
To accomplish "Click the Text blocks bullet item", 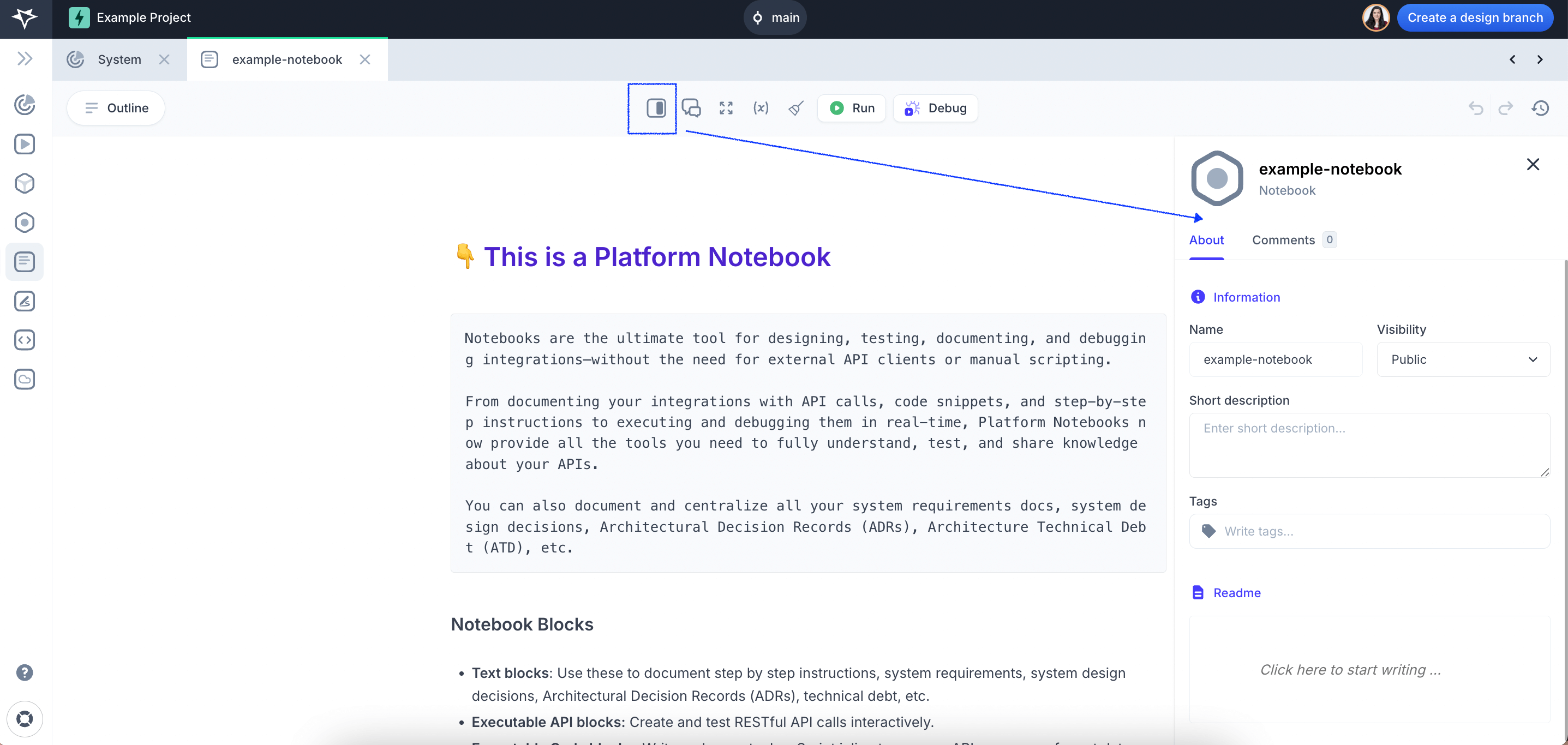I will (x=798, y=684).
